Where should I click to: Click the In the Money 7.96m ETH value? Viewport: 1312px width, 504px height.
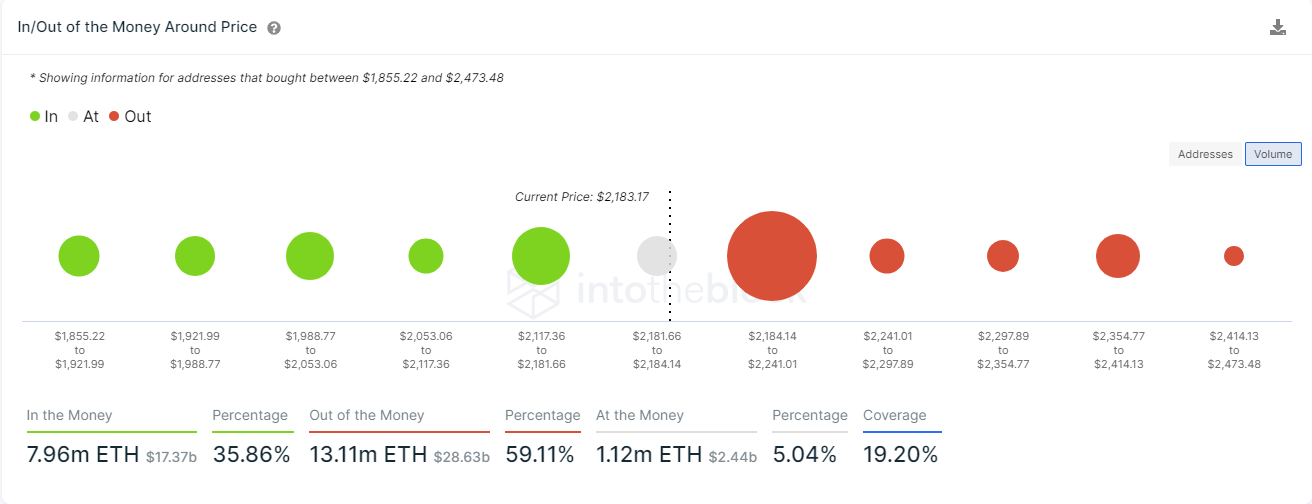[83, 455]
